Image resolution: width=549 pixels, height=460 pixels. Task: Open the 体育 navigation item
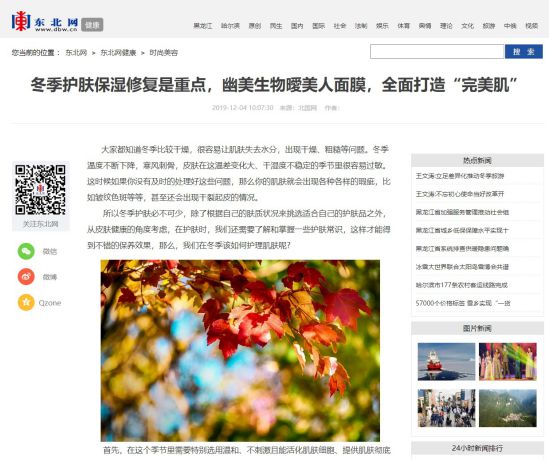tap(403, 26)
